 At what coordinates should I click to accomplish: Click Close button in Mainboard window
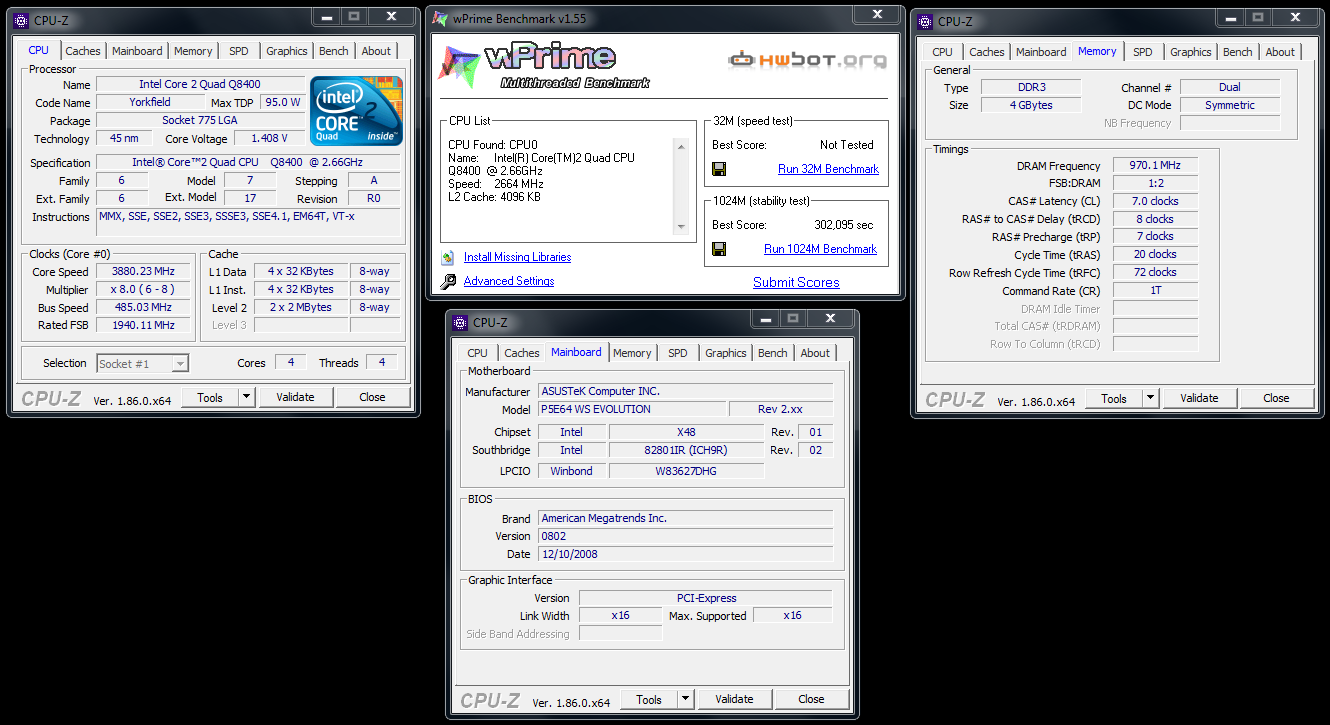click(811, 699)
